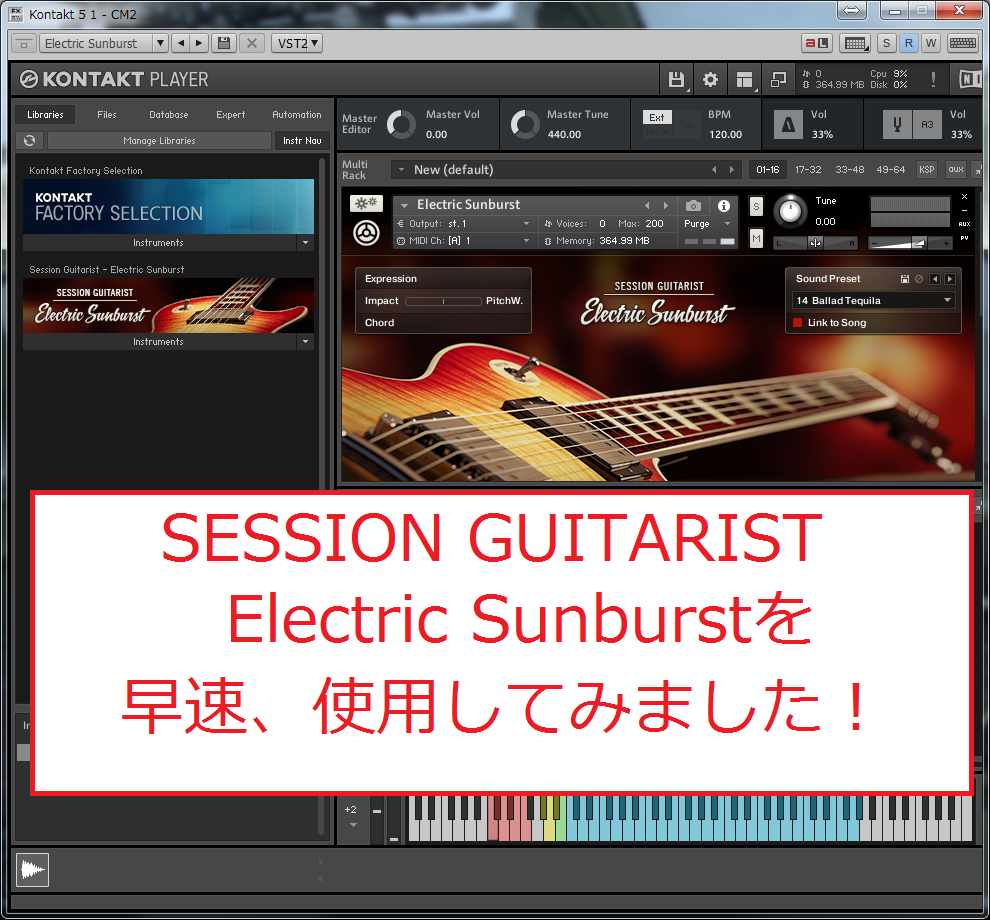This screenshot has height=920, width=990.
Task: Select the 17-32 rack page tab
Action: (x=808, y=169)
